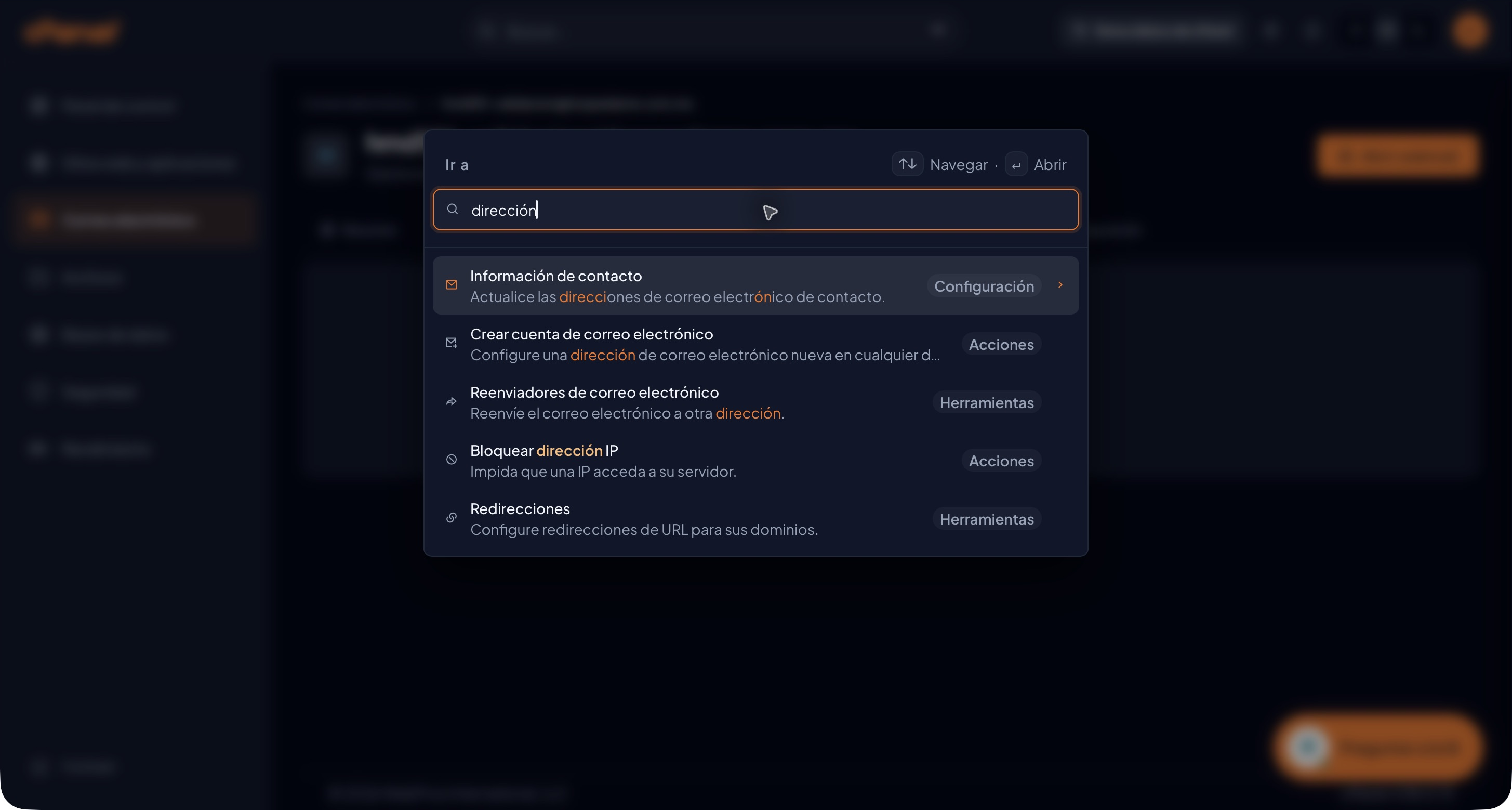Click the "Ir a" dialog title
This screenshot has height=810, width=1512.
coord(457,164)
